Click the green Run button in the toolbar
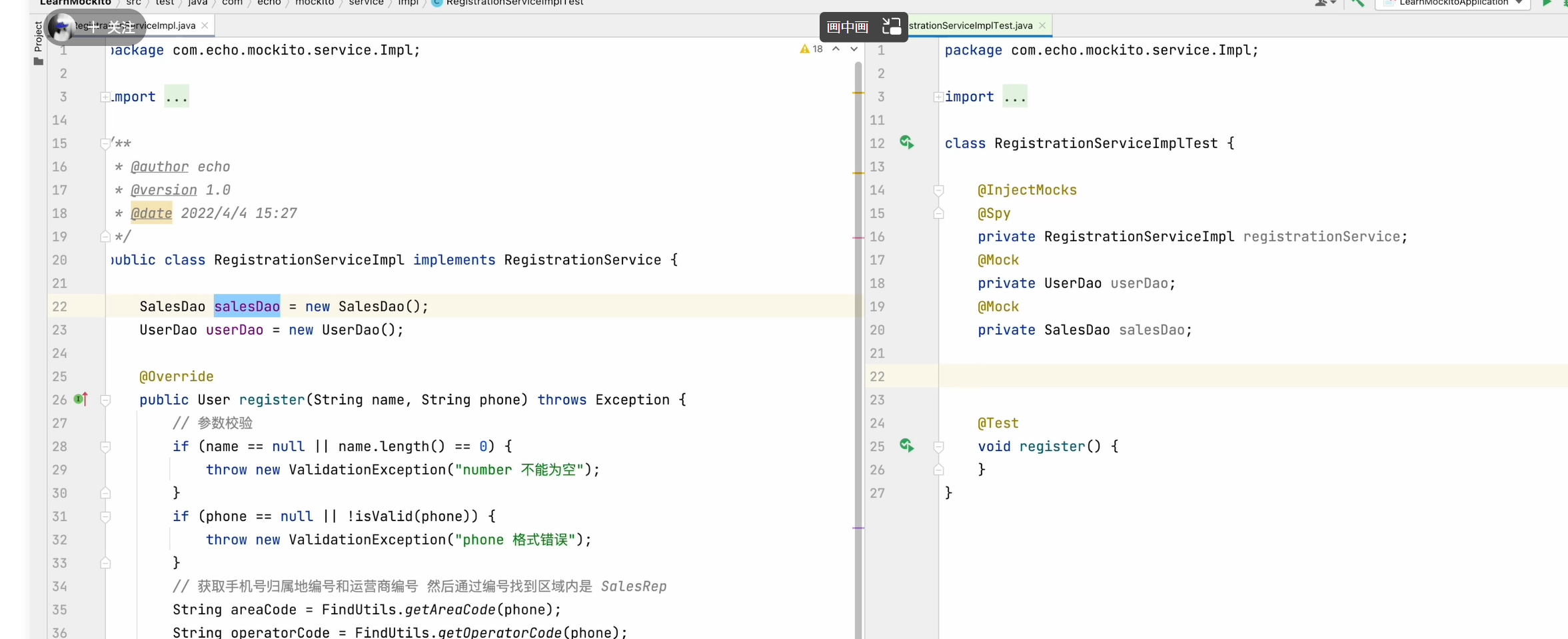Viewport: 1568px width, 639px height. click(1547, 3)
